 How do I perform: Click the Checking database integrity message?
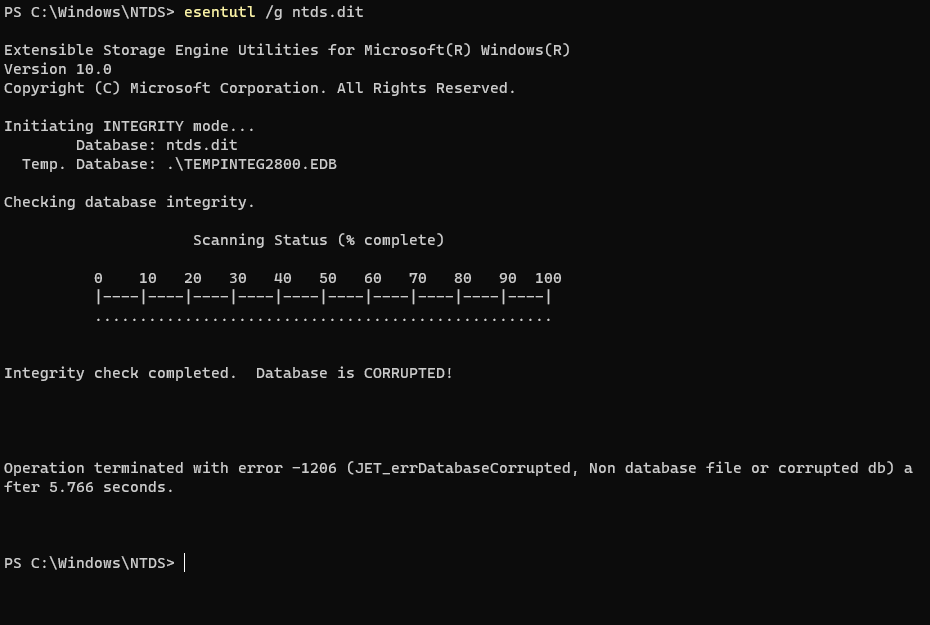tap(129, 202)
